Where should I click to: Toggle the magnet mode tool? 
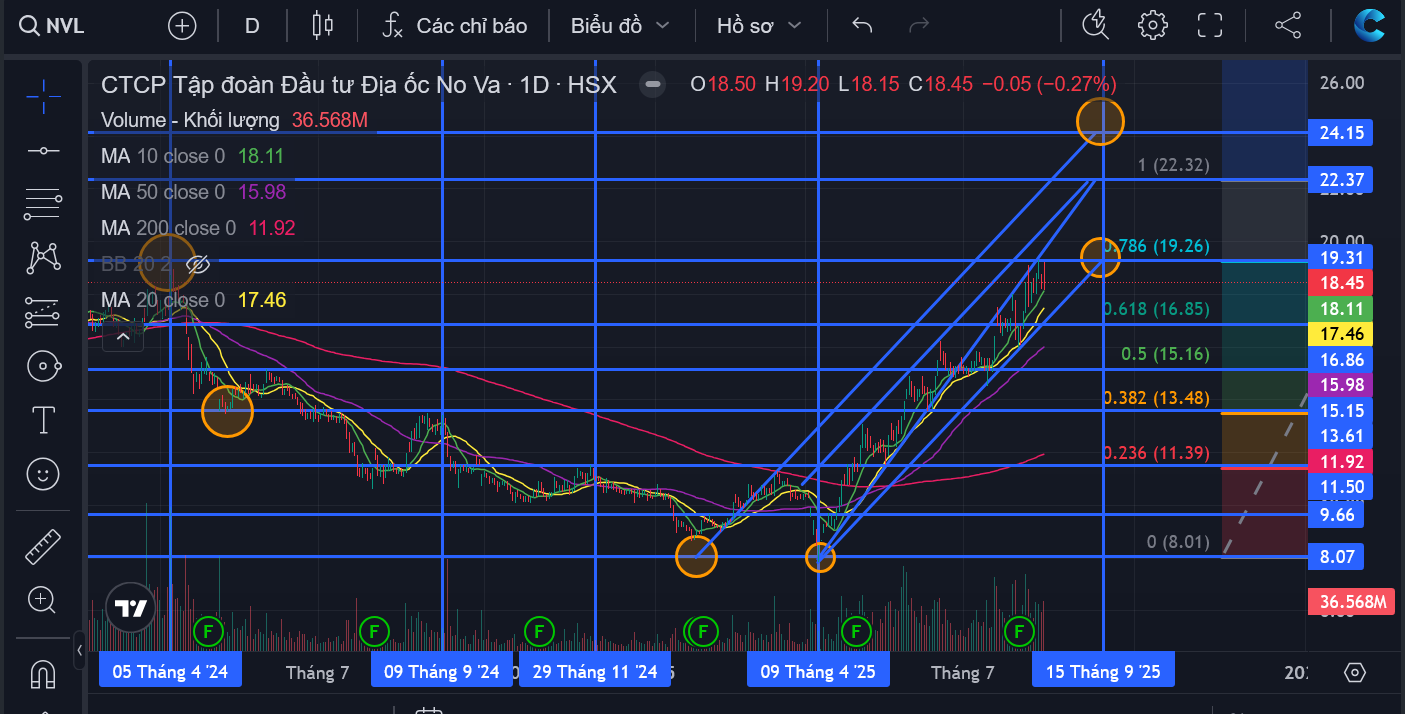pyautogui.click(x=43, y=673)
